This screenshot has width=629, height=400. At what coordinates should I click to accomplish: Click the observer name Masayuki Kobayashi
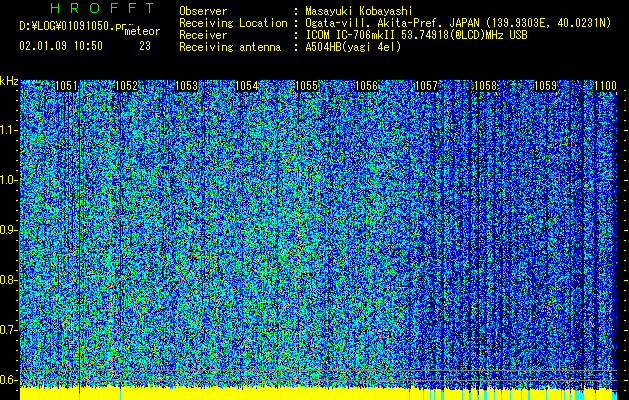359,11
